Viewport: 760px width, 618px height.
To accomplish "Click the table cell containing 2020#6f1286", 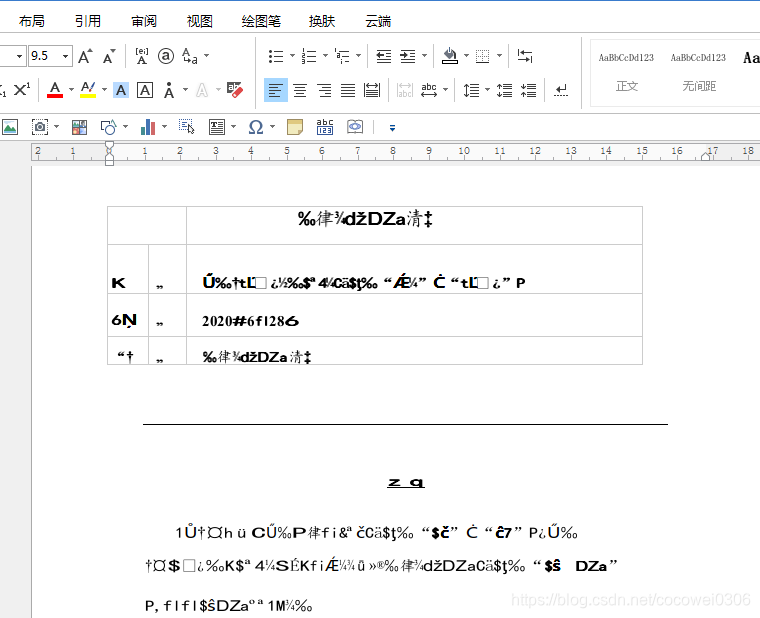I will (414, 316).
